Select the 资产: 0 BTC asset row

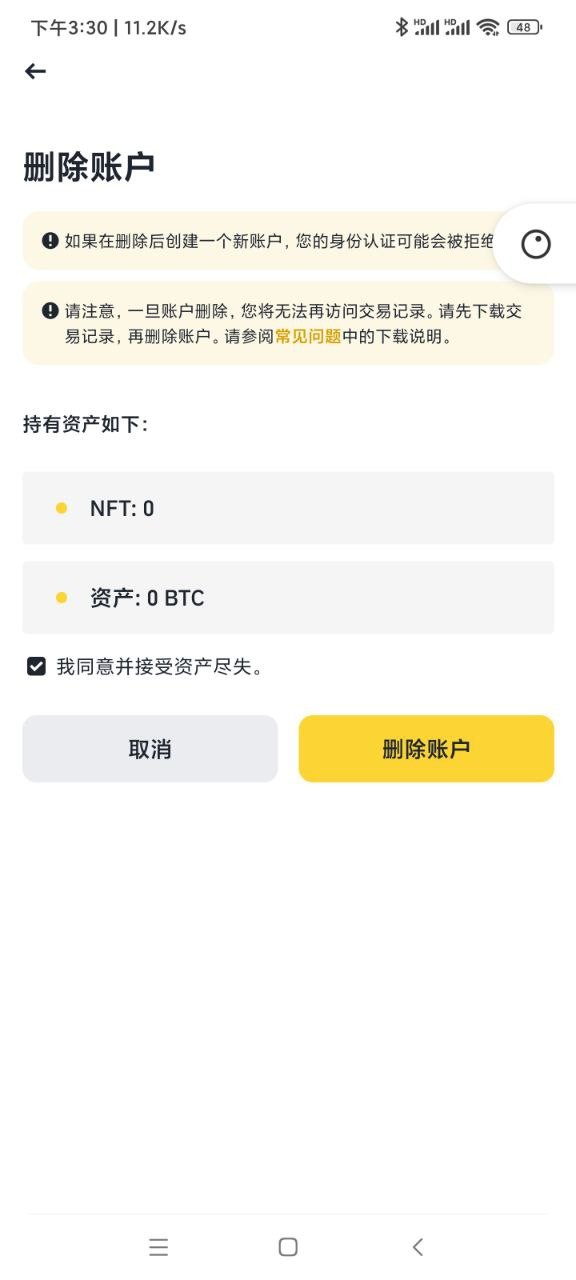coord(288,598)
